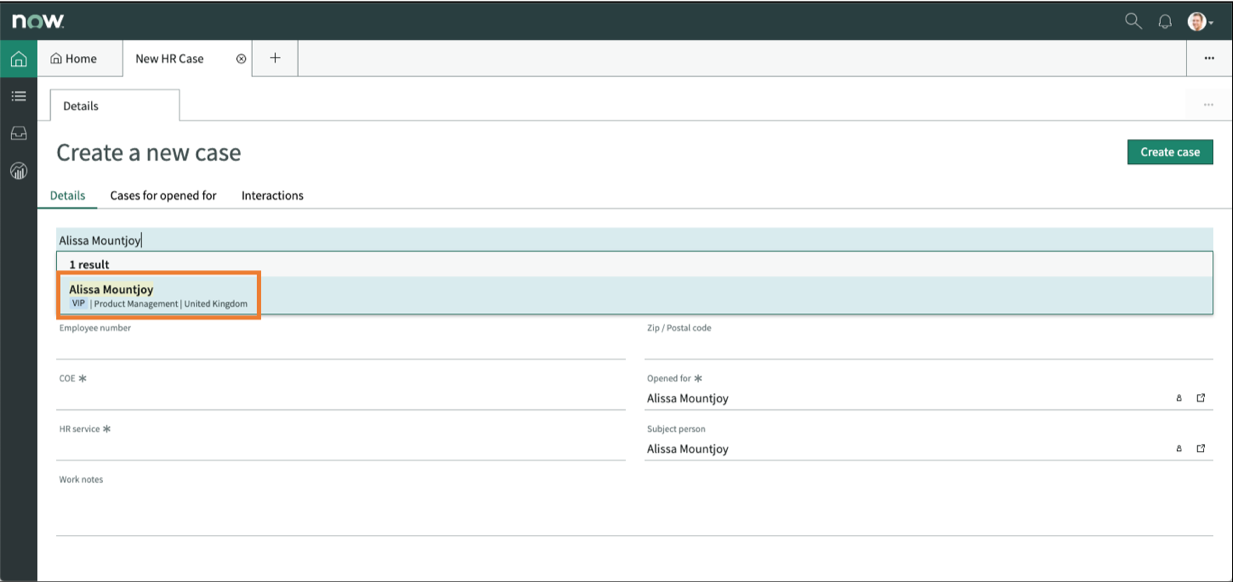
Task: Select the Details record sub-tab
Action: (x=115, y=105)
